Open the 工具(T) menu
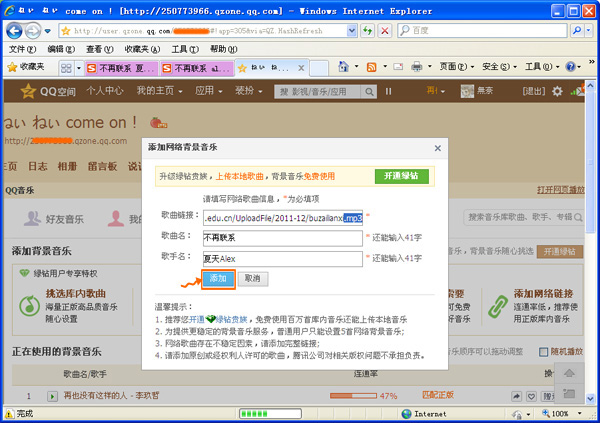 [185, 49]
